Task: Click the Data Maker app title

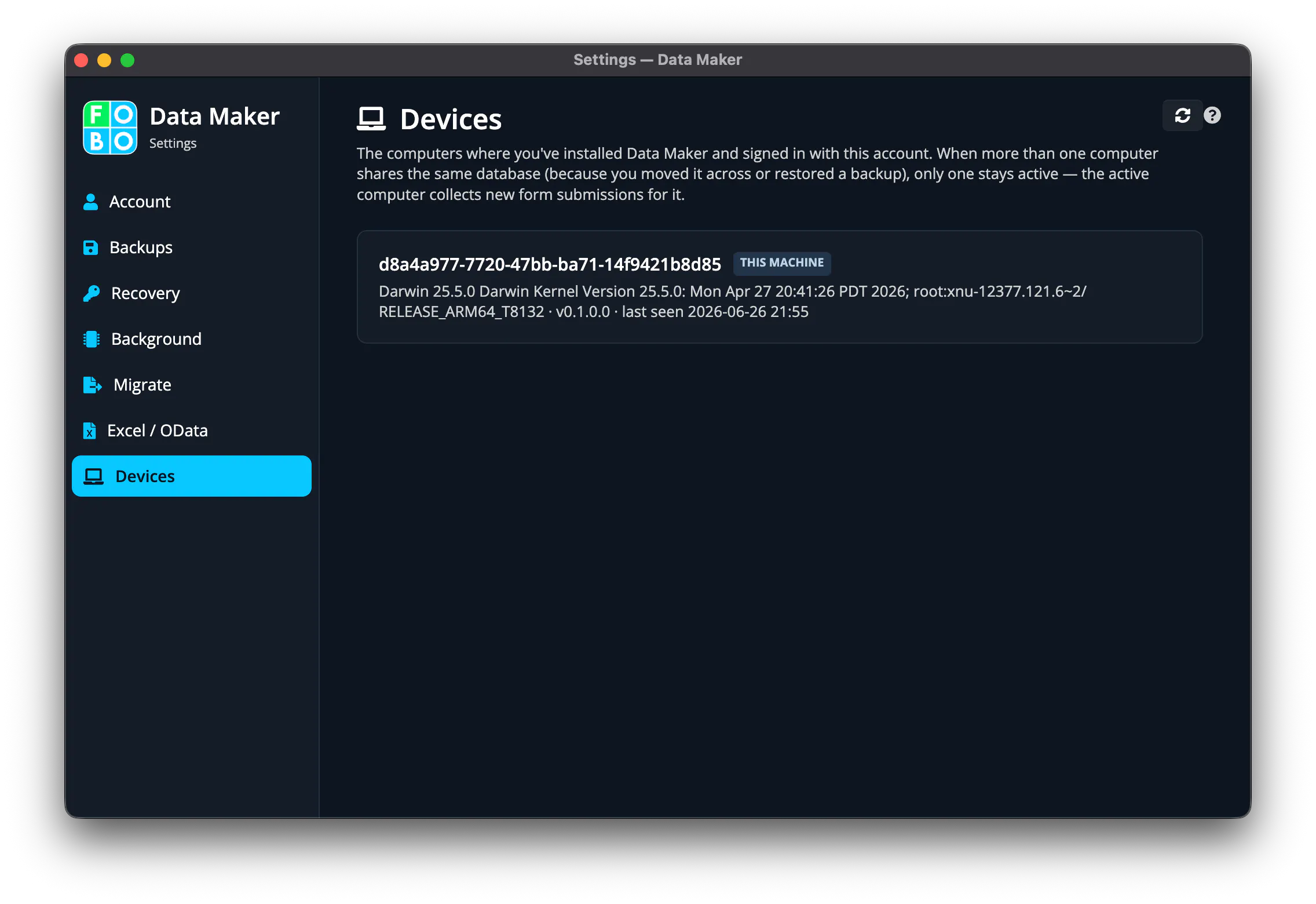Action: [214, 116]
